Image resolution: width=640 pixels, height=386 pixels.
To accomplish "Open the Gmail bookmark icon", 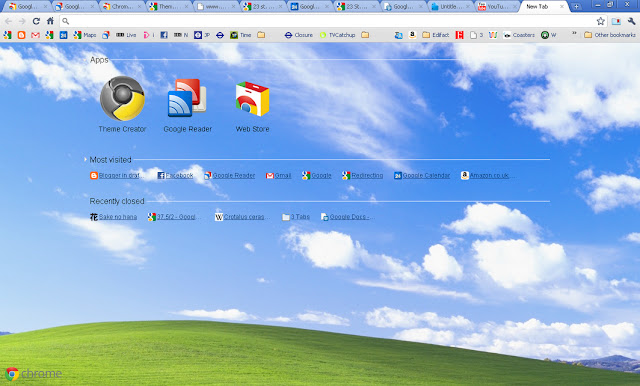I will (x=36, y=35).
